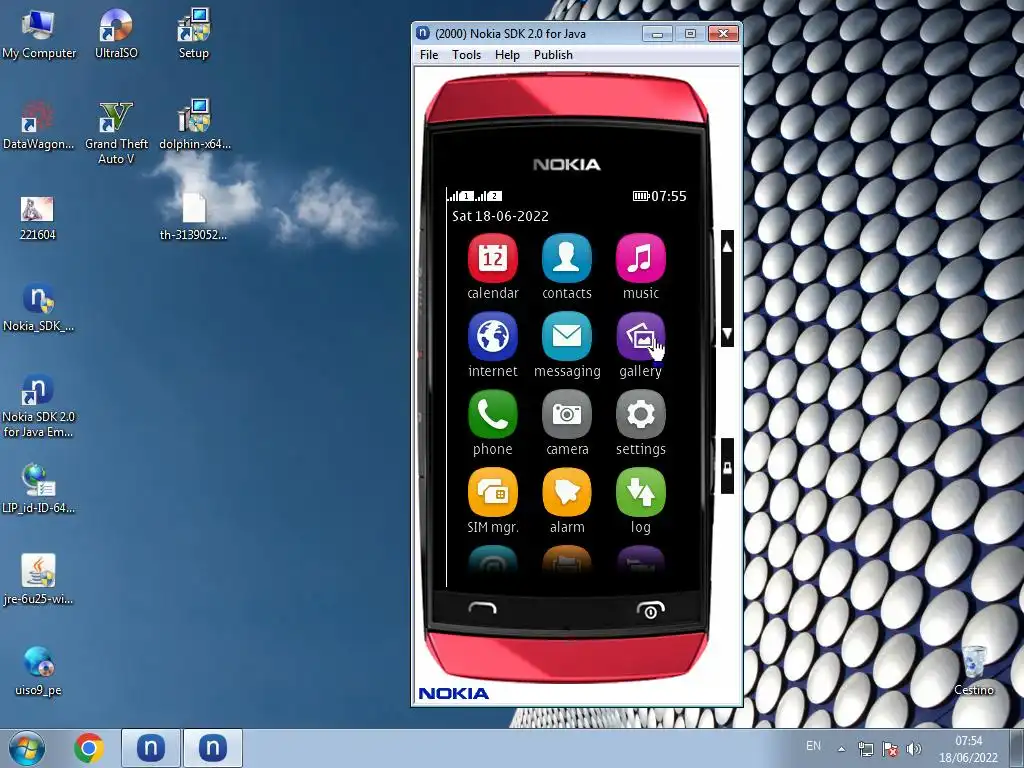This screenshot has width=1024, height=768.
Task: Open the network tray icon
Action: coord(866,750)
